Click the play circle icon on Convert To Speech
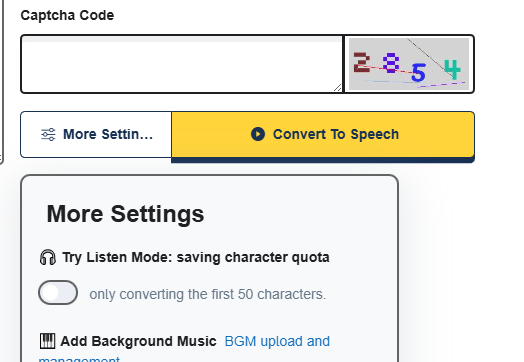 click(x=258, y=134)
